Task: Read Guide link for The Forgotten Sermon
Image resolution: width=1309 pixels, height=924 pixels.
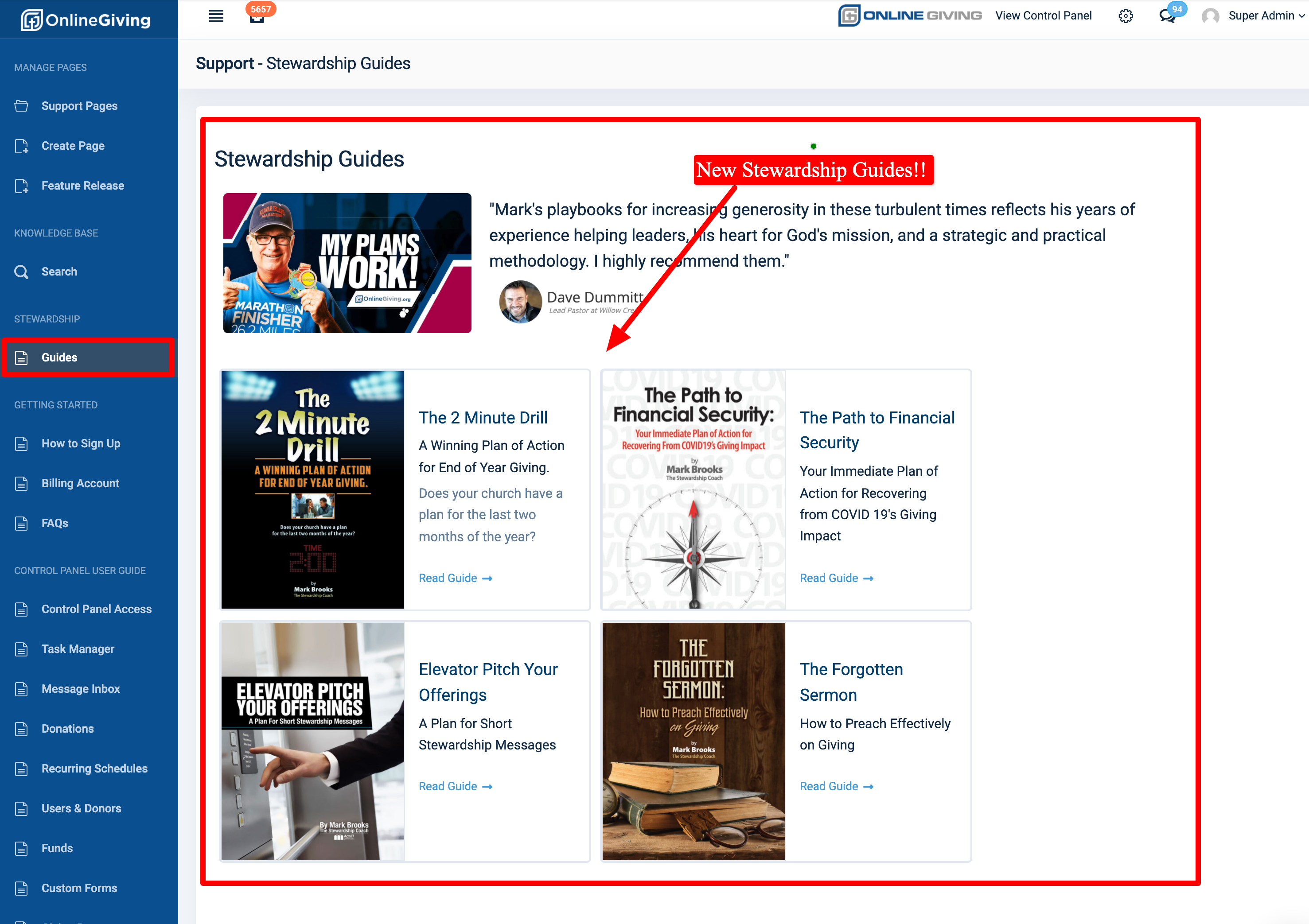Action: tap(836, 786)
